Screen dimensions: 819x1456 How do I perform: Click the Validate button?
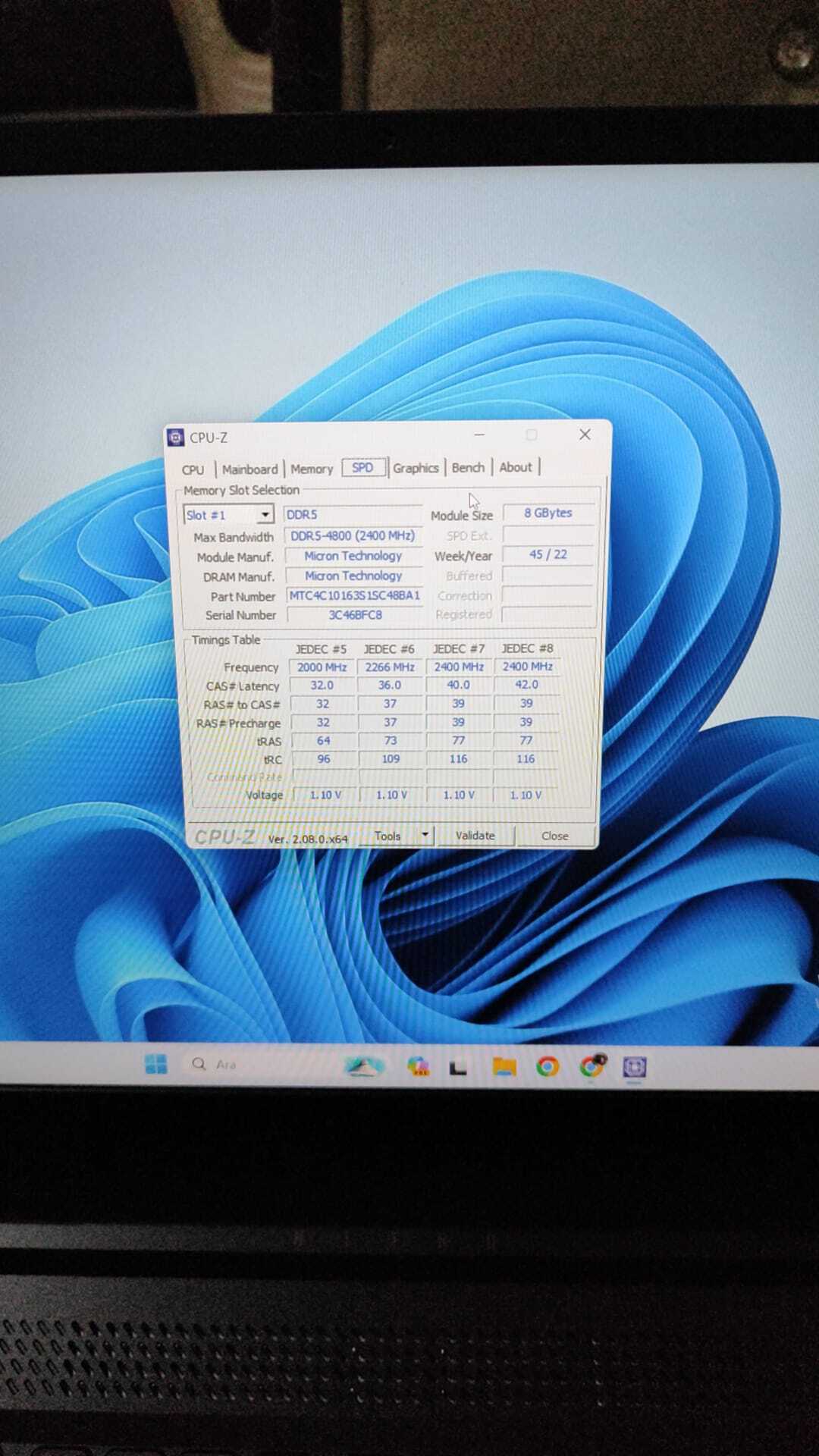pyautogui.click(x=475, y=835)
